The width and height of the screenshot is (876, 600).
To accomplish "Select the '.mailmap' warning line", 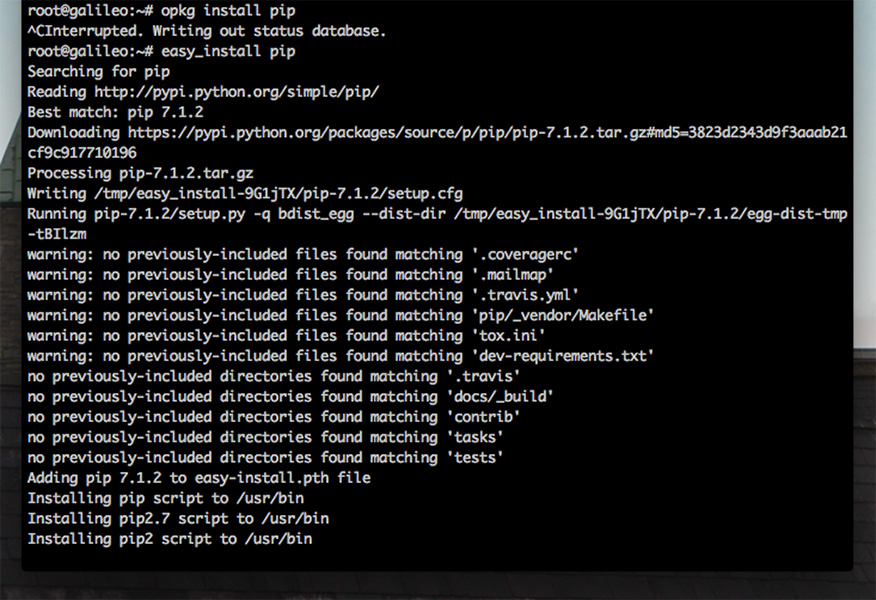I will click(290, 274).
